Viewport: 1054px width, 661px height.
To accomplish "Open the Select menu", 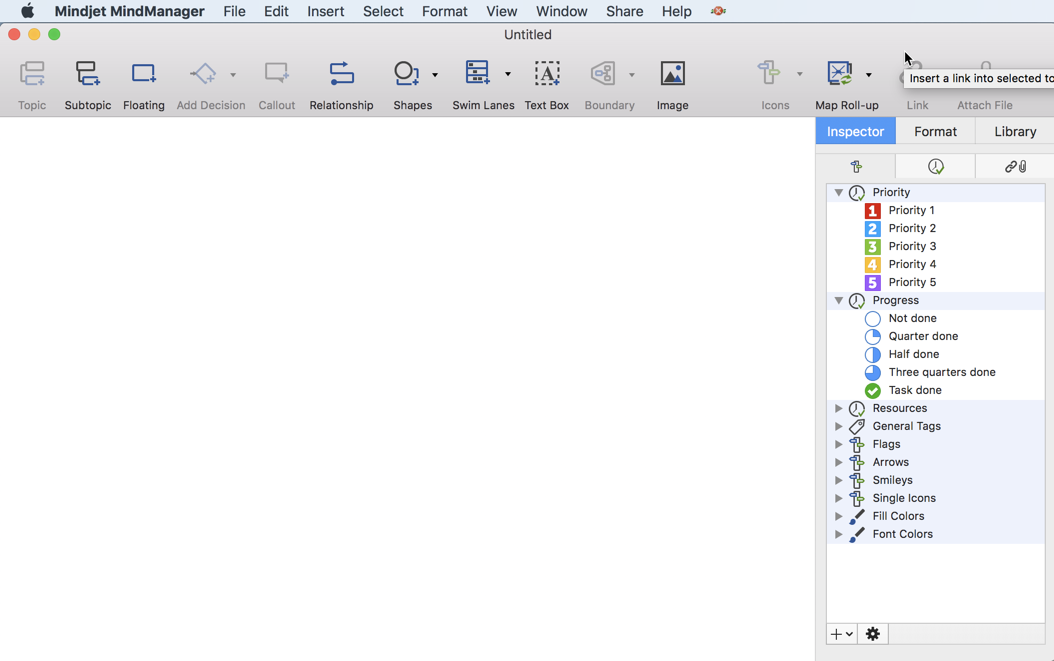I will (x=383, y=11).
